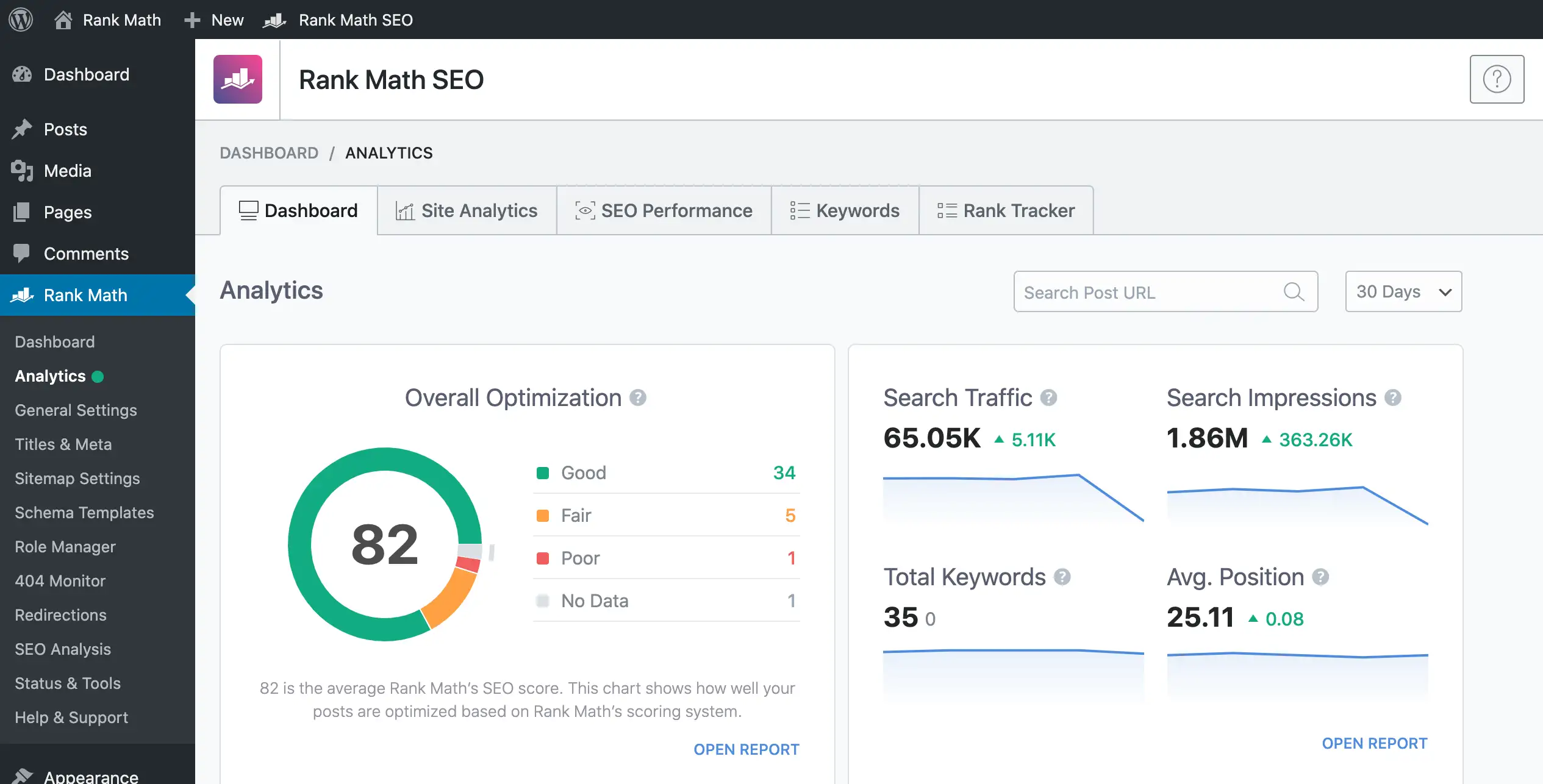Open the 30 Days range dropdown
The height and width of the screenshot is (784, 1543).
click(1403, 291)
